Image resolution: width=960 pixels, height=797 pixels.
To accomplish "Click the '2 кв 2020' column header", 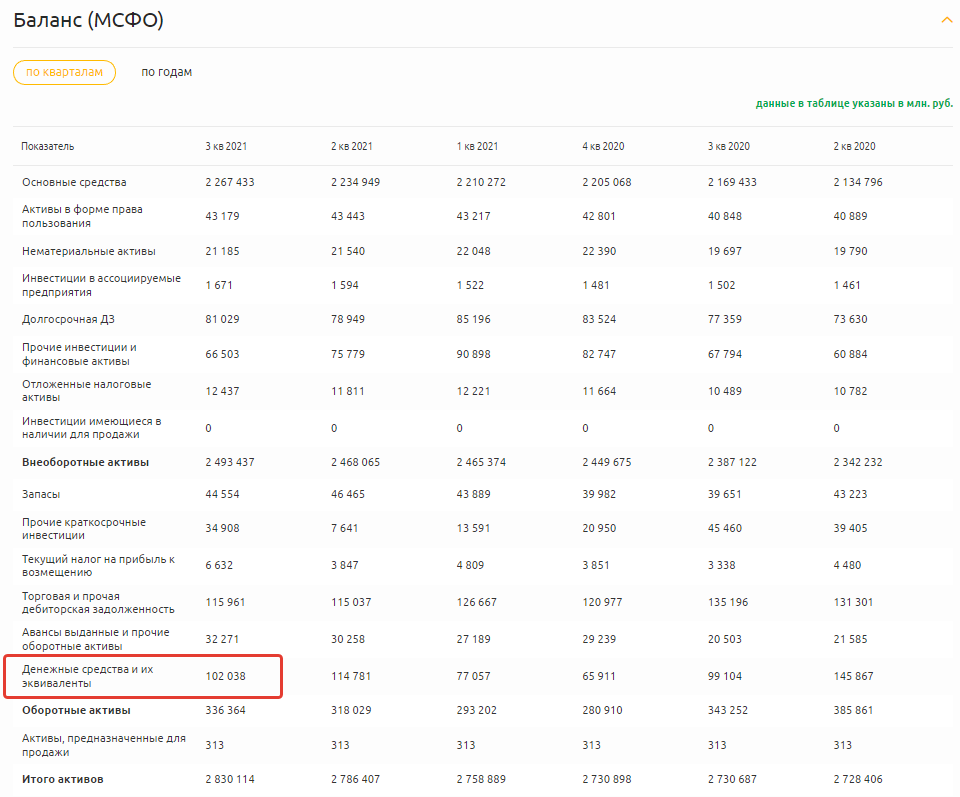I will [x=854, y=146].
